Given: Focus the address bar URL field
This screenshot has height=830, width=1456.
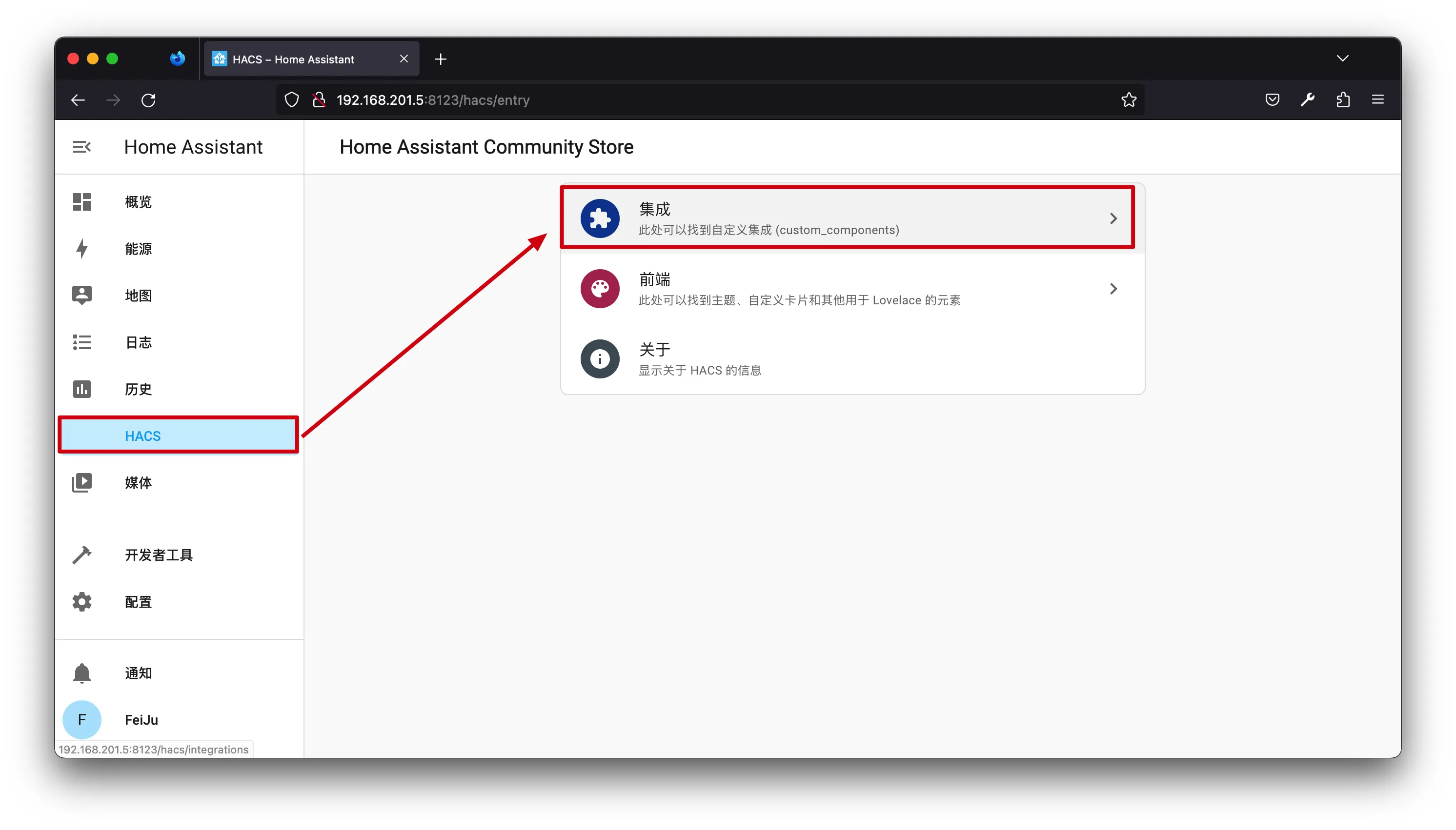Looking at the screenshot, I should 709,100.
